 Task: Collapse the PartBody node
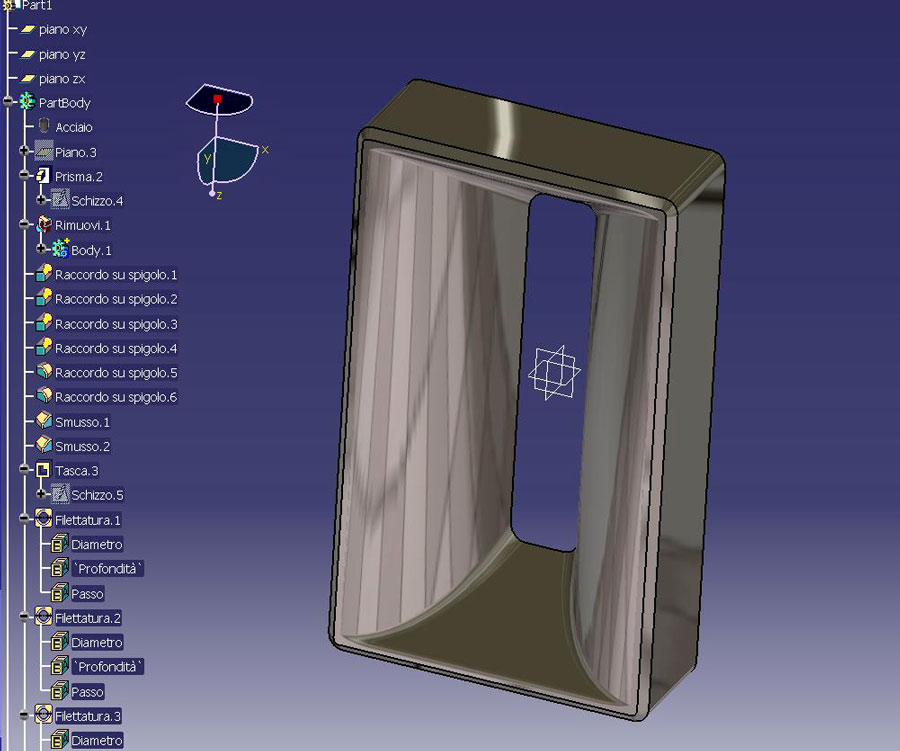(x=7, y=102)
